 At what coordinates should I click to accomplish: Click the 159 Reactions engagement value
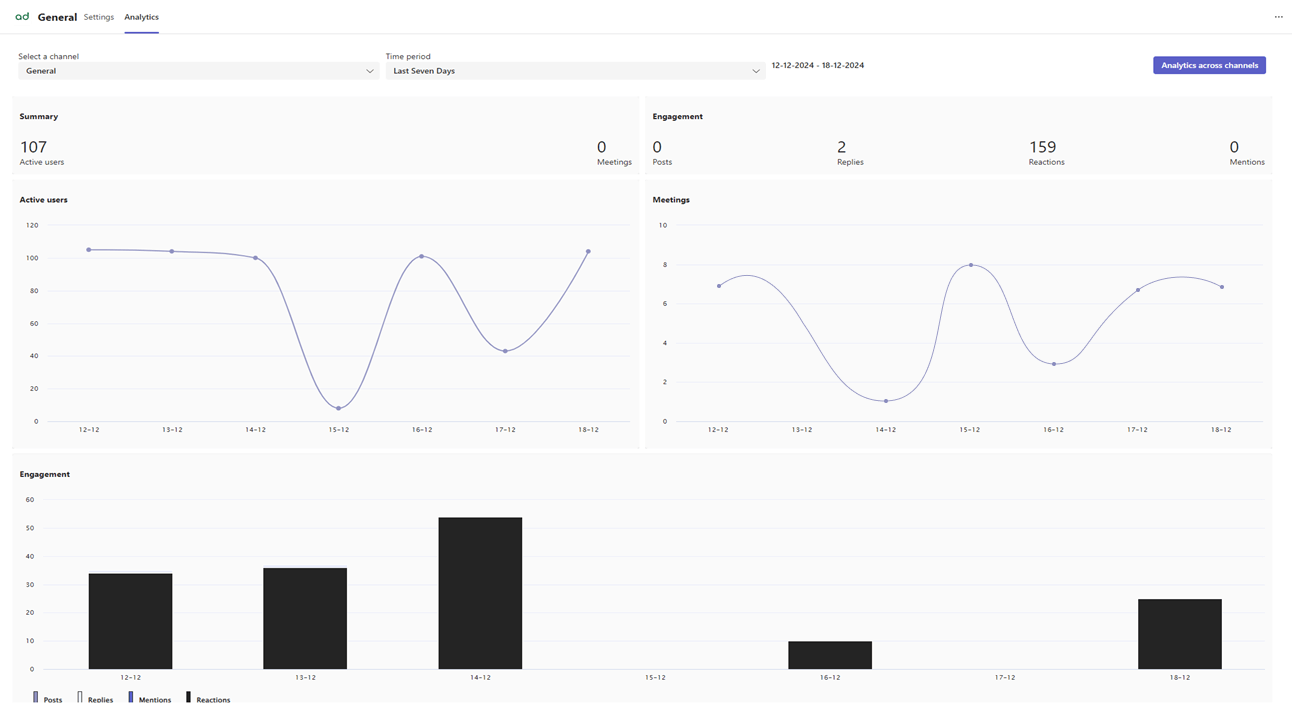(x=1045, y=146)
